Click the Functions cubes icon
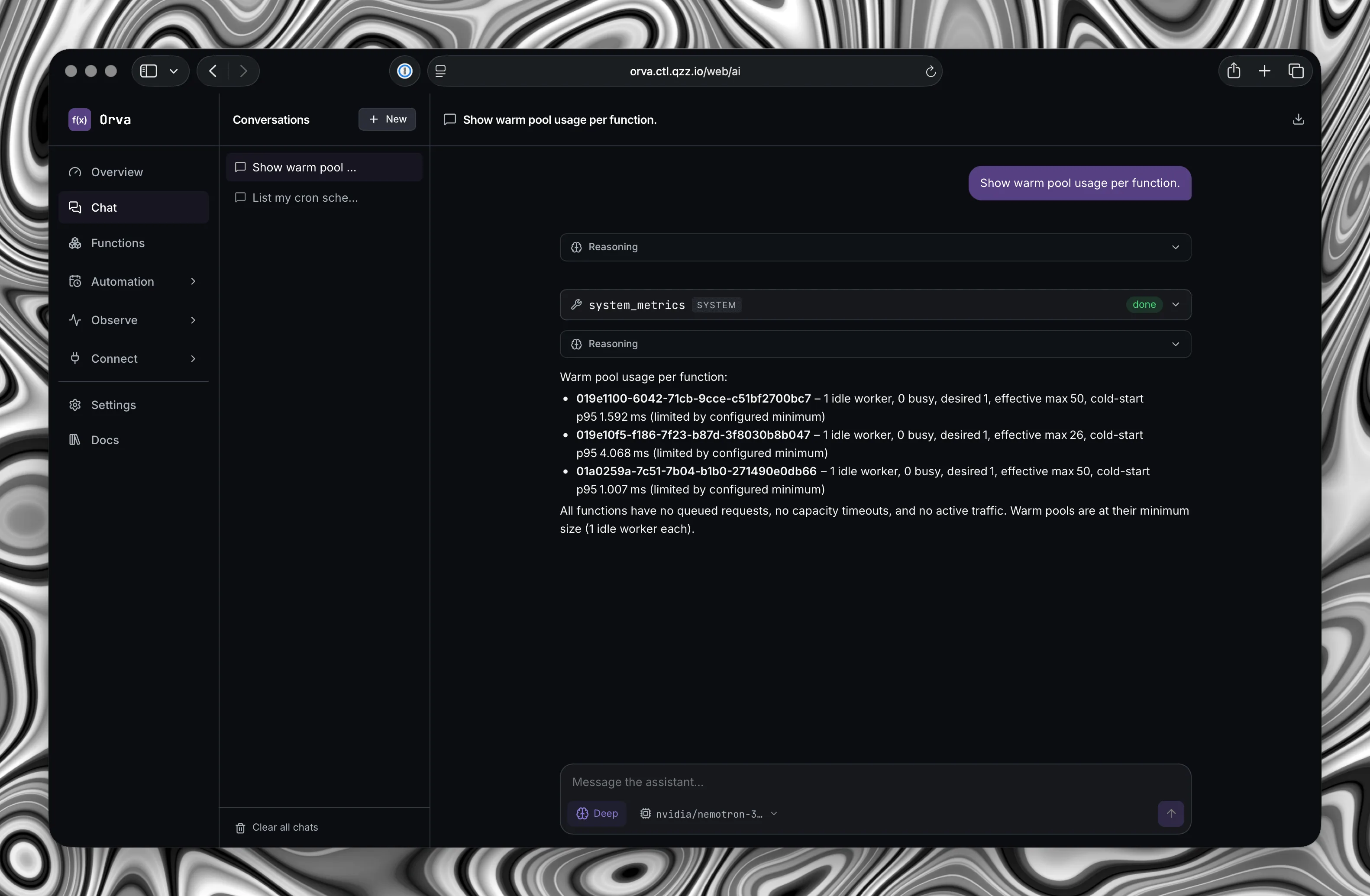1370x896 pixels. [x=75, y=243]
